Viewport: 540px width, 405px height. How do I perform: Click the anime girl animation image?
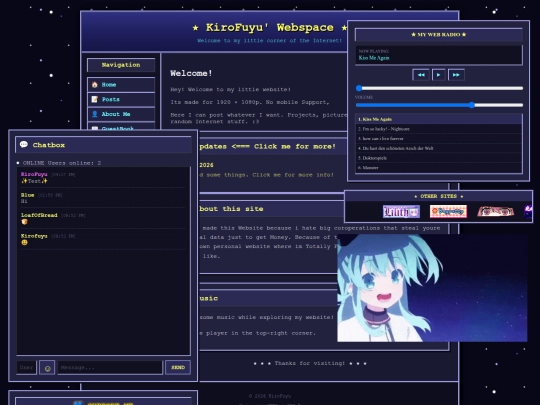(432, 288)
